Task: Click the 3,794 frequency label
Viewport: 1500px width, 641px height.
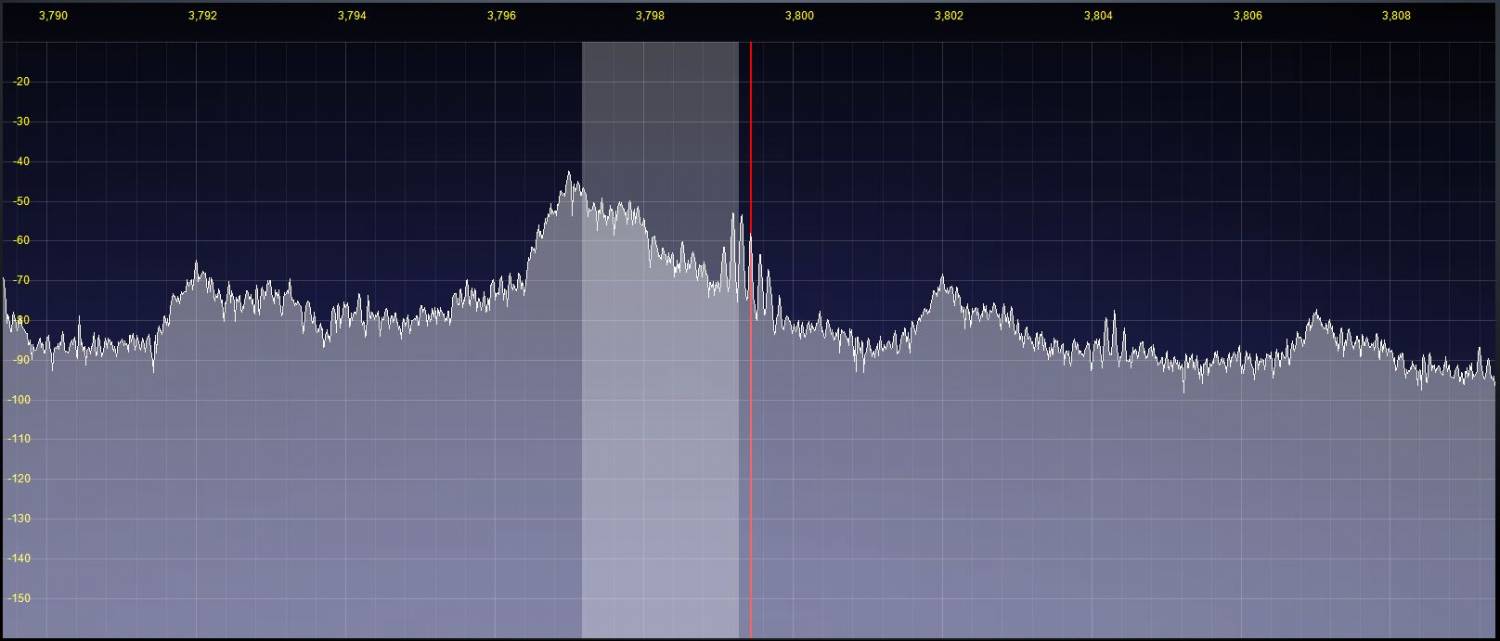Action: click(x=352, y=16)
